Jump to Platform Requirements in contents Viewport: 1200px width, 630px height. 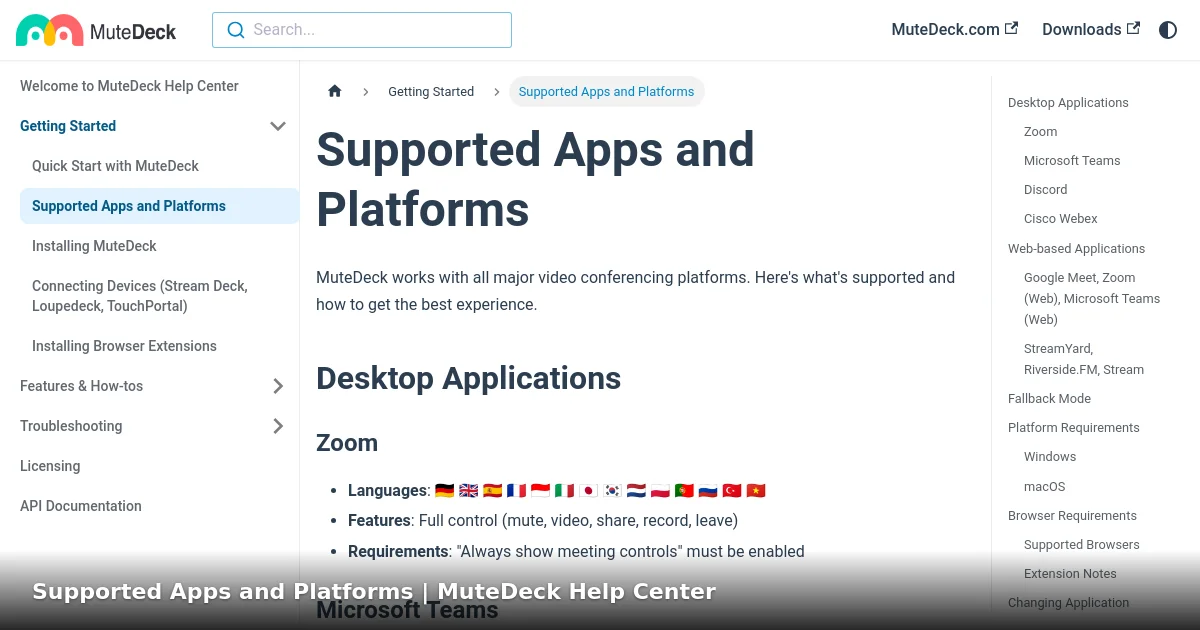(x=1073, y=428)
